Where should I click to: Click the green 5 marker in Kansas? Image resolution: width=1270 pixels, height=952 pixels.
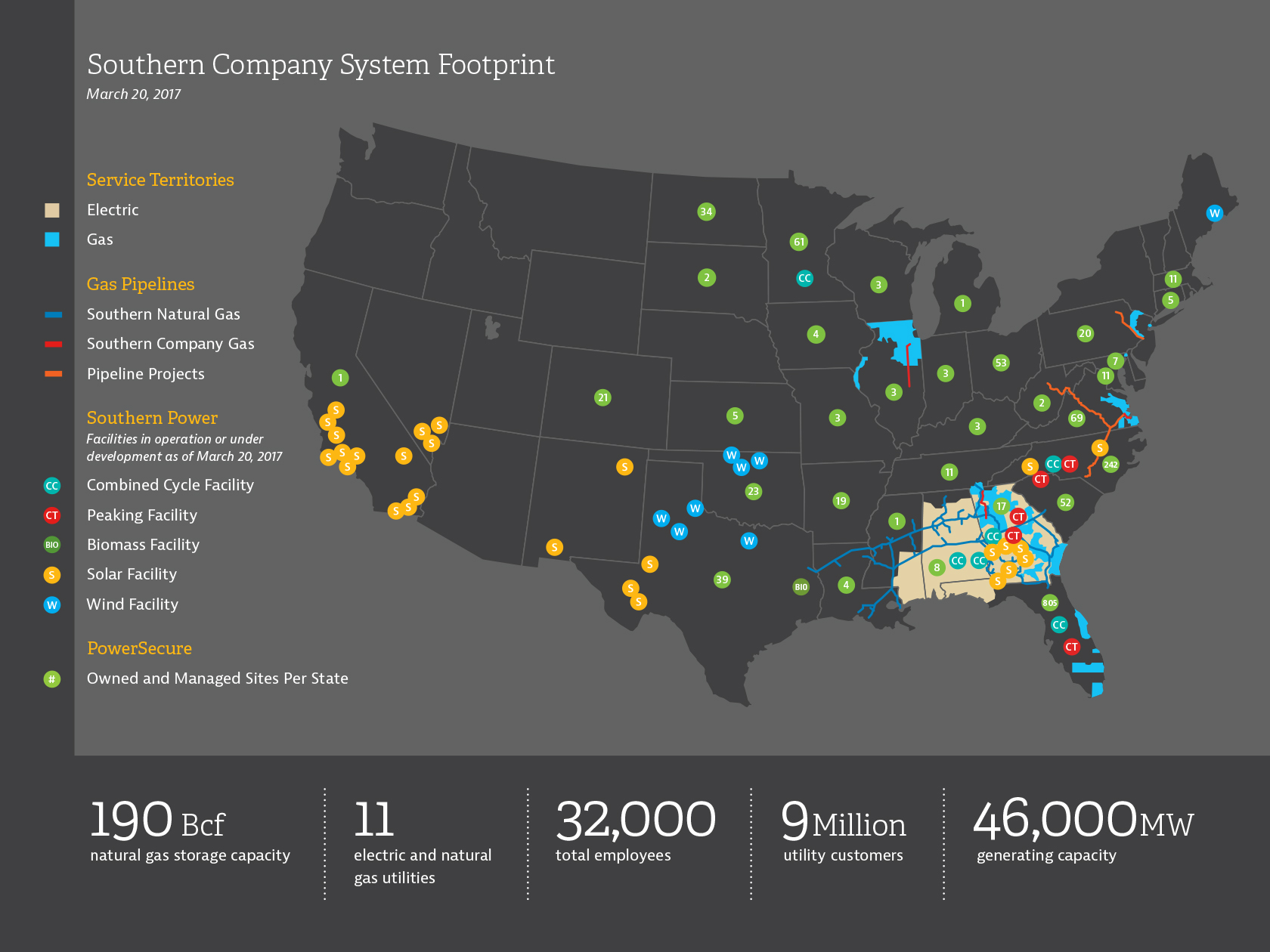click(735, 416)
